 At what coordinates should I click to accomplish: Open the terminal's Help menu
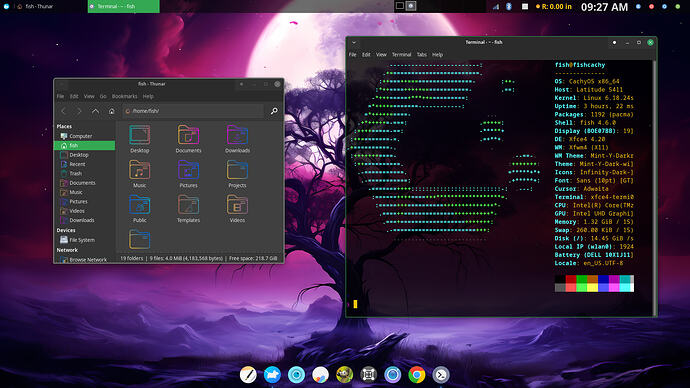point(437,55)
